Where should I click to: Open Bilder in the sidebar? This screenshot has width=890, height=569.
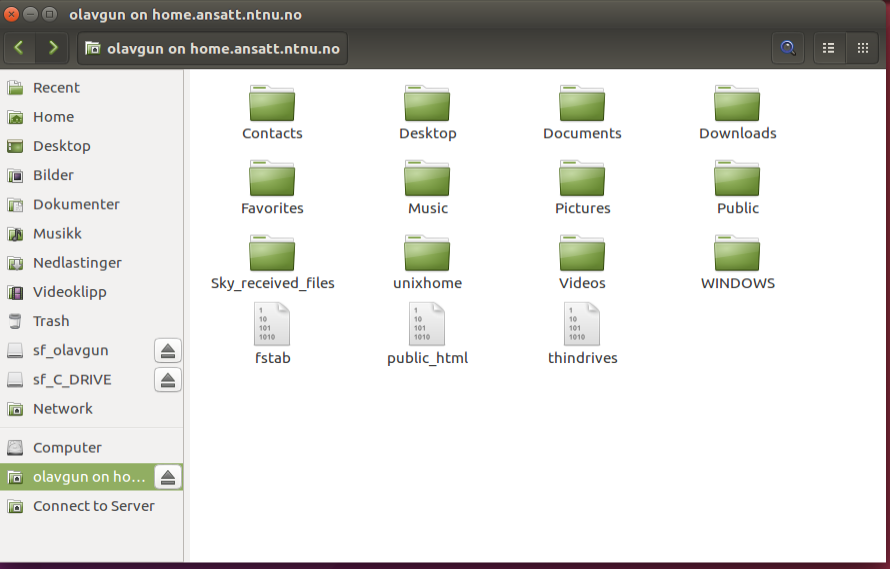point(91,175)
